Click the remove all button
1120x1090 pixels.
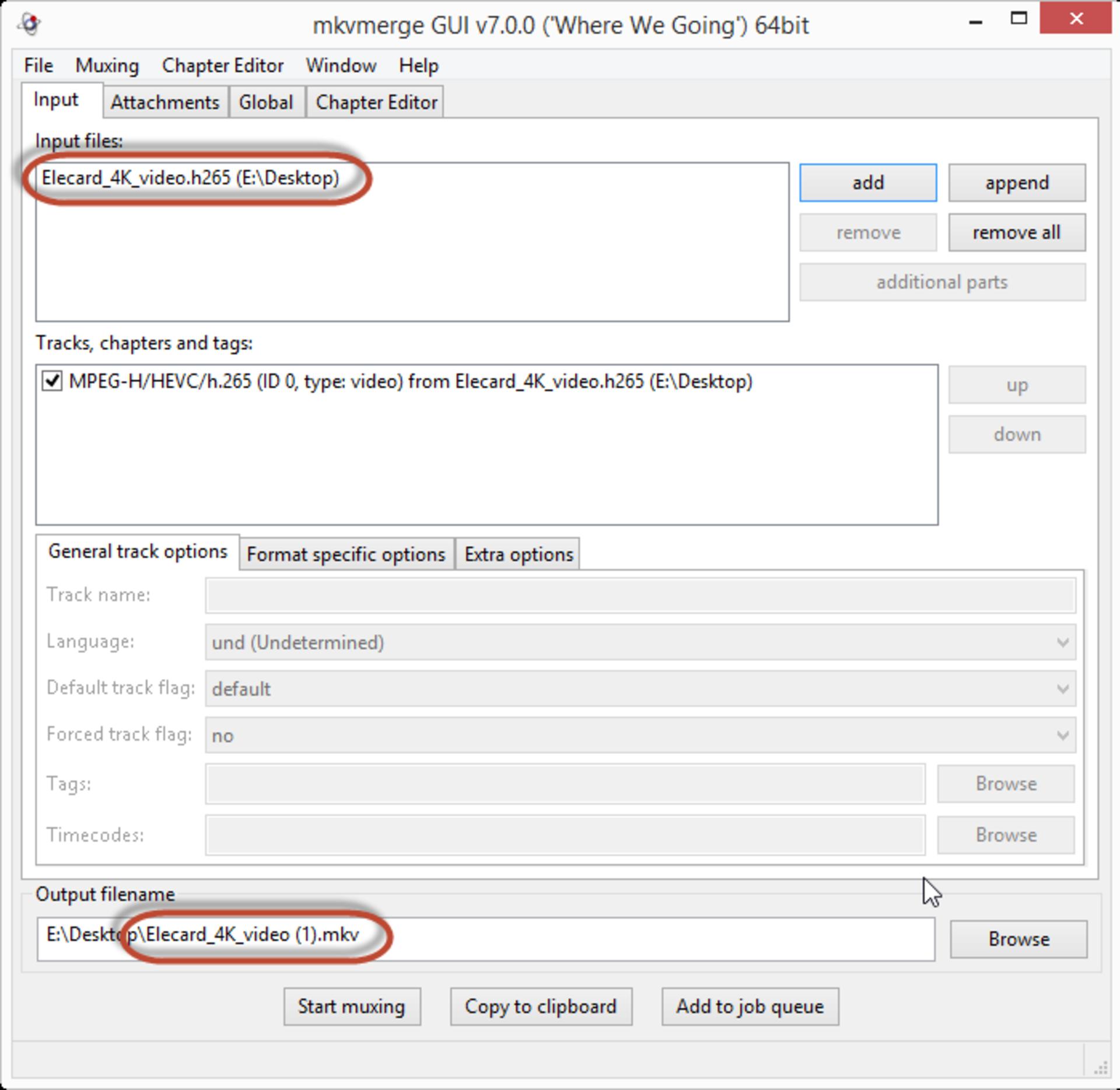[x=1017, y=232]
